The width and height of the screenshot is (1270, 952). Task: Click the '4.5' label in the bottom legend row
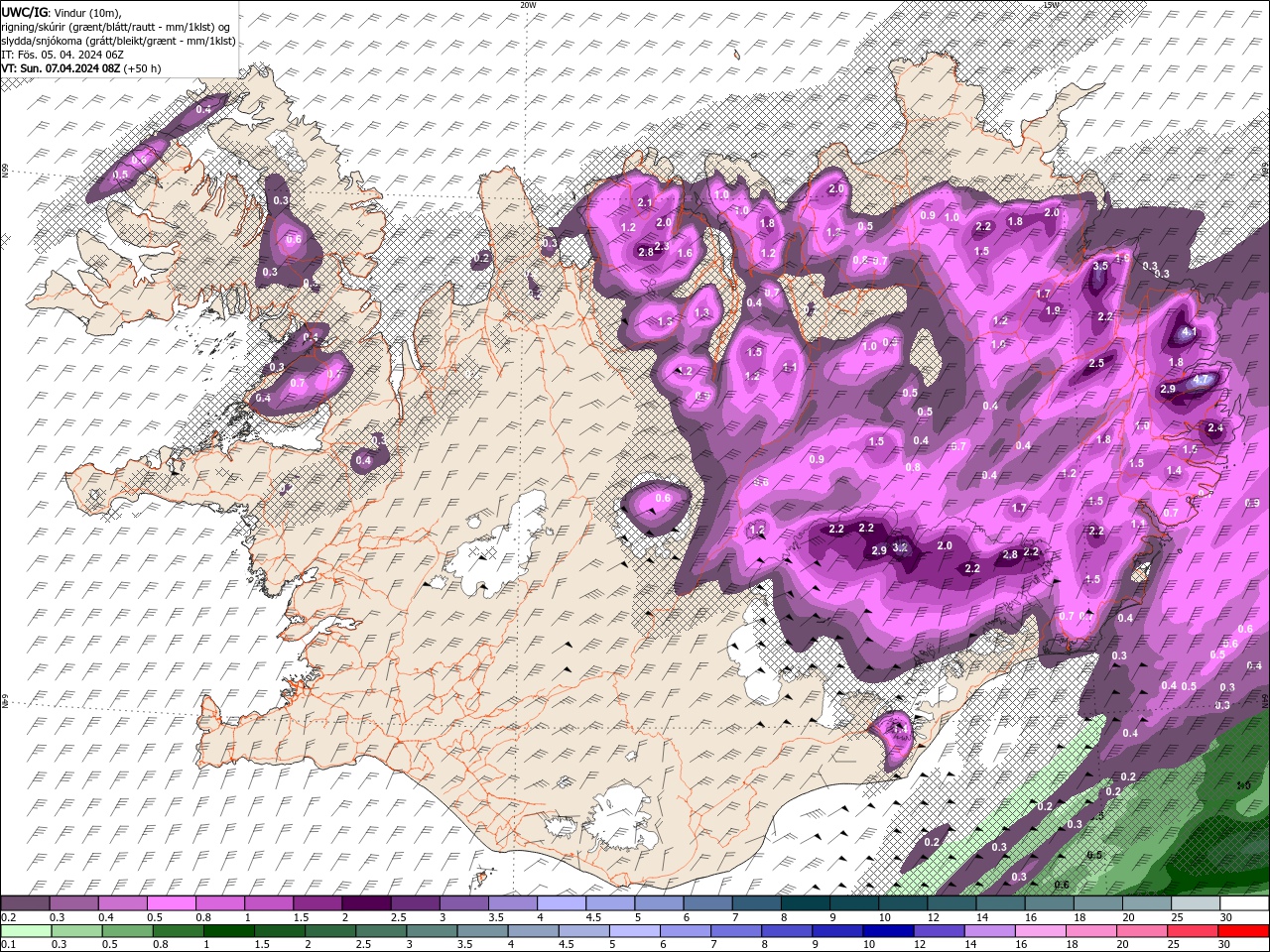coord(567,944)
